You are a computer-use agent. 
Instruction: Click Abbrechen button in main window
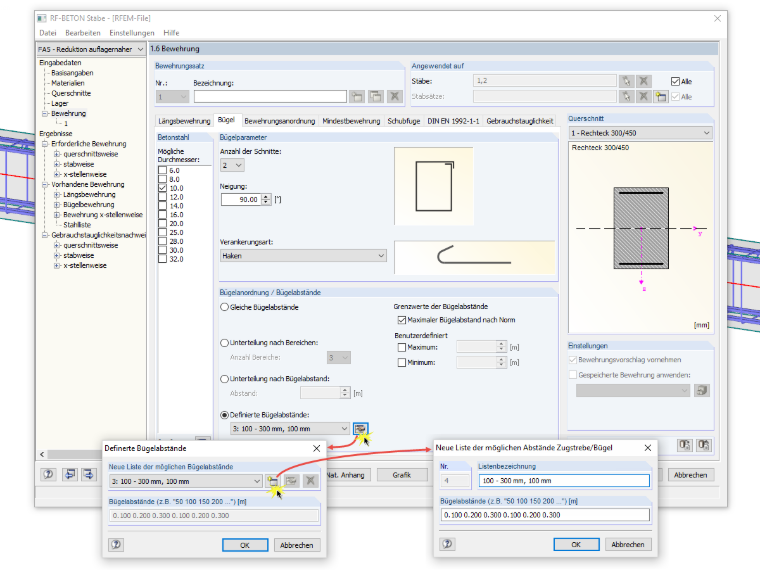[x=690, y=475]
